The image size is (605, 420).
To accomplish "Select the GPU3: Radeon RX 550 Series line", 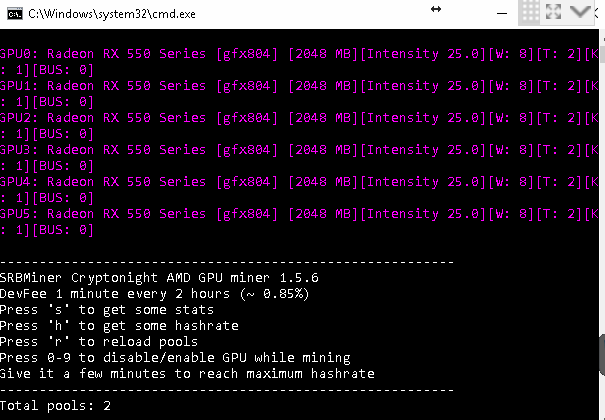I will 299,150.
